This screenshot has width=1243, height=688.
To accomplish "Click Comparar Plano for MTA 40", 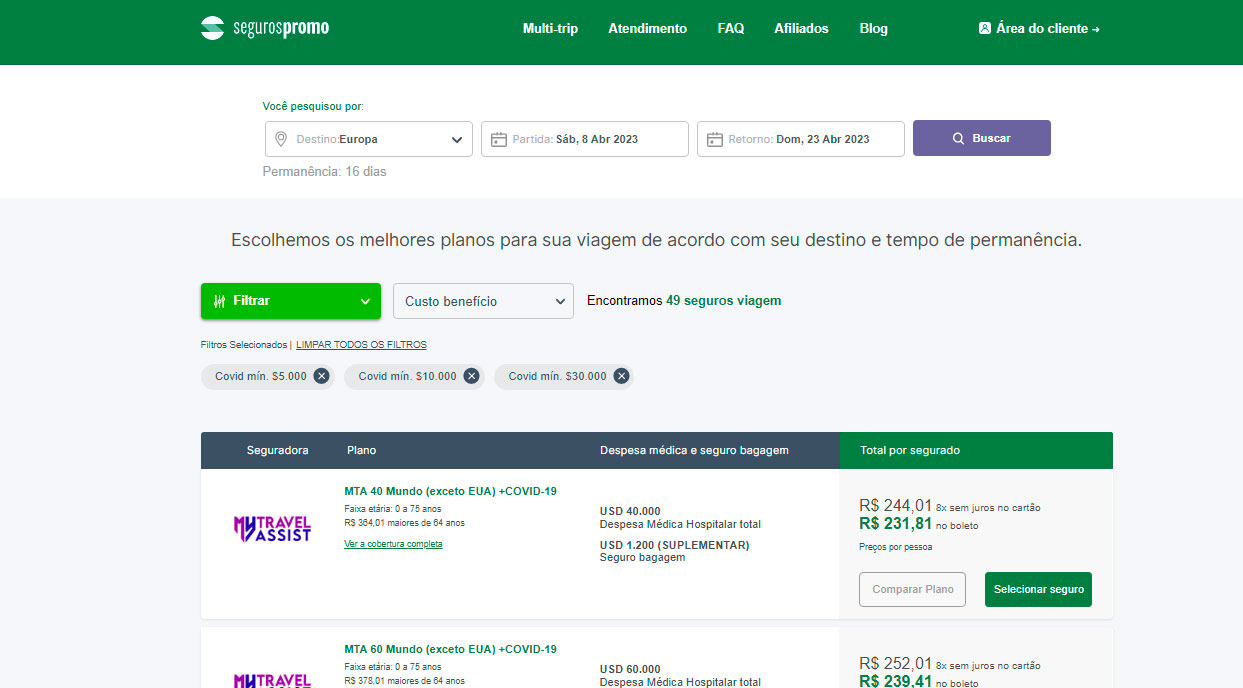I will pyautogui.click(x=913, y=589).
